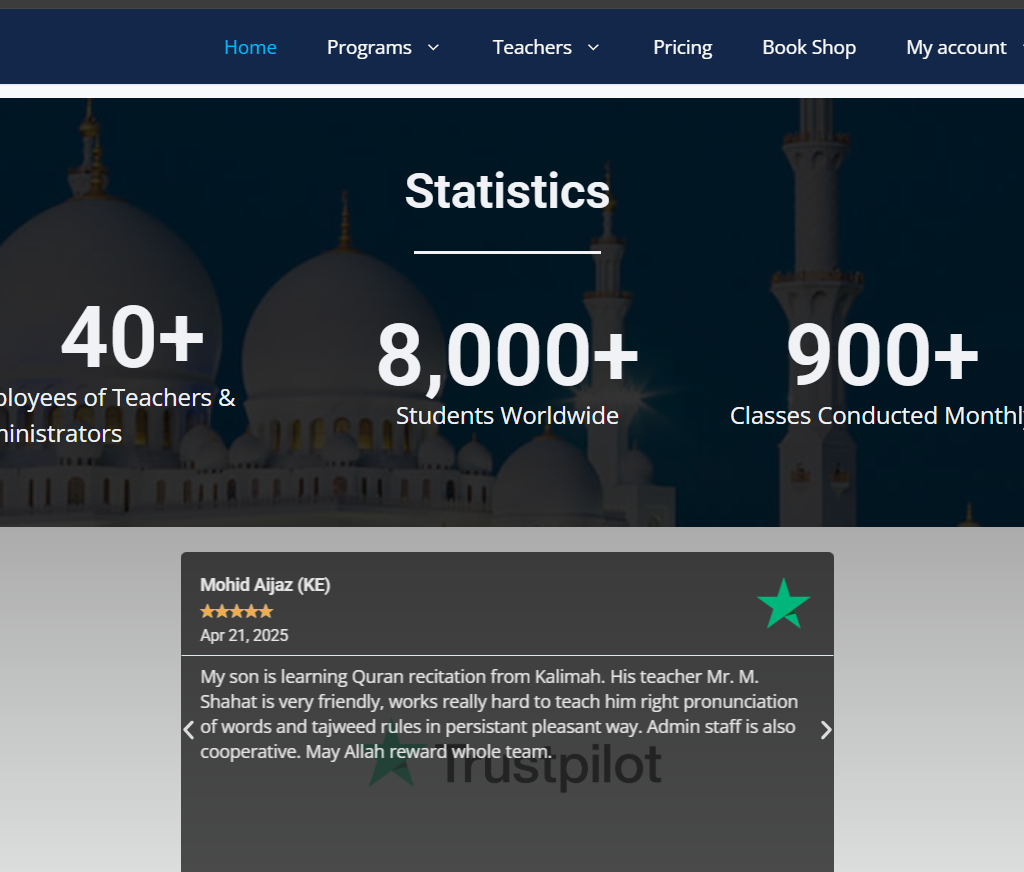
Task: Show the previous review with left arrow
Action: tap(189, 730)
